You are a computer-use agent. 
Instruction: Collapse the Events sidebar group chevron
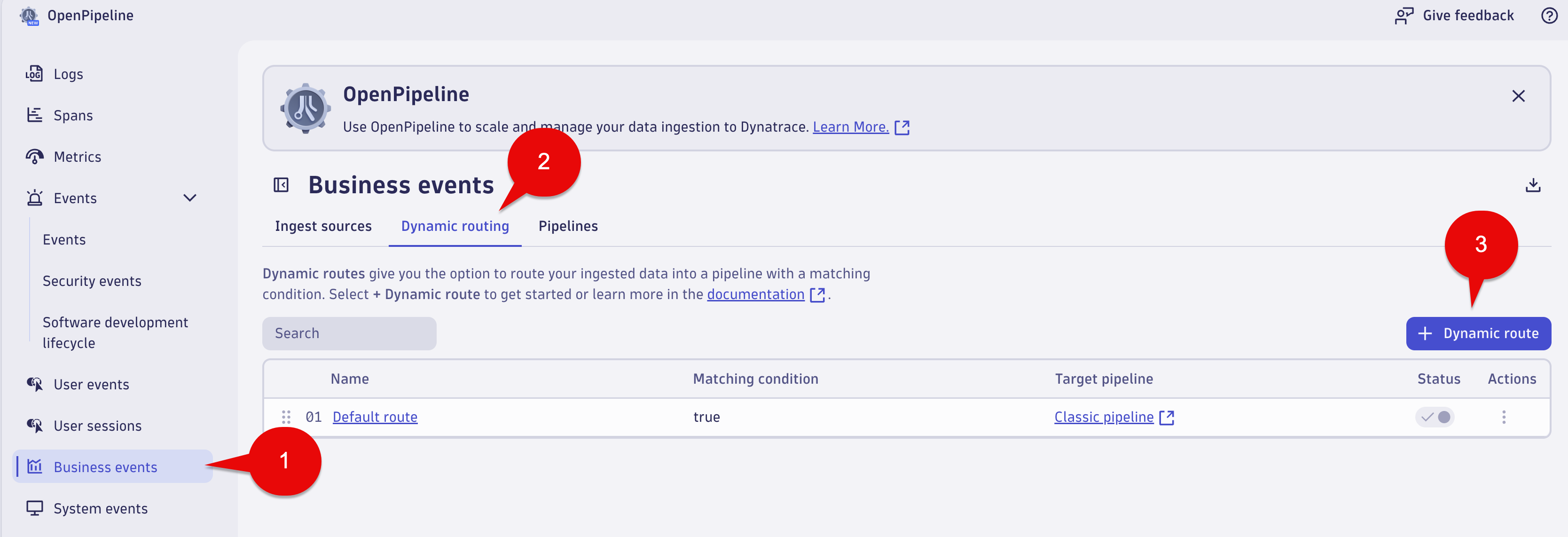click(x=190, y=198)
